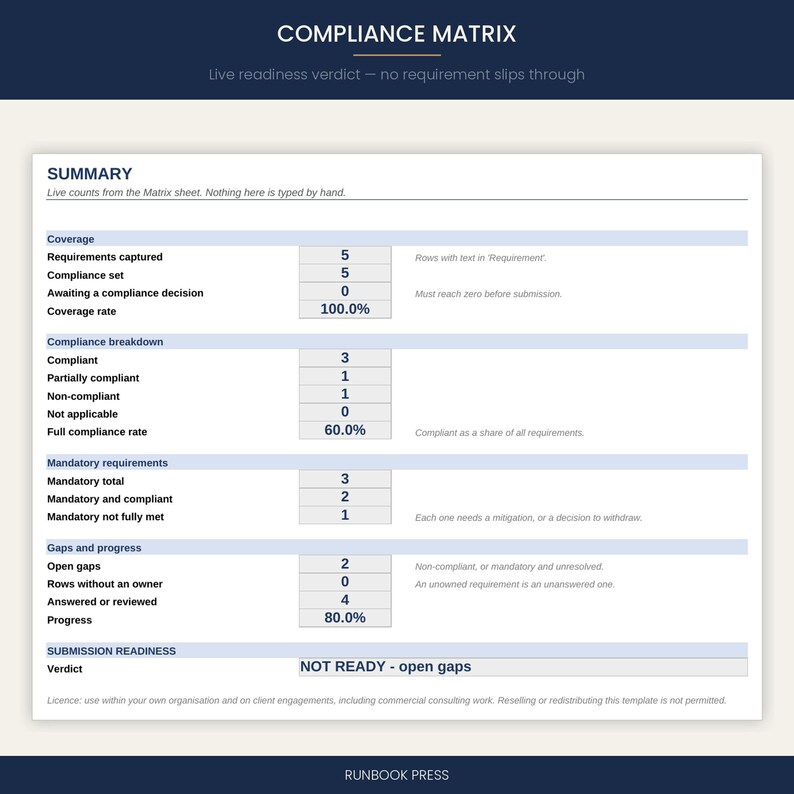794x794 pixels.
Task: Click 'Each one needs a mitigation' note
Action: click(x=528, y=518)
